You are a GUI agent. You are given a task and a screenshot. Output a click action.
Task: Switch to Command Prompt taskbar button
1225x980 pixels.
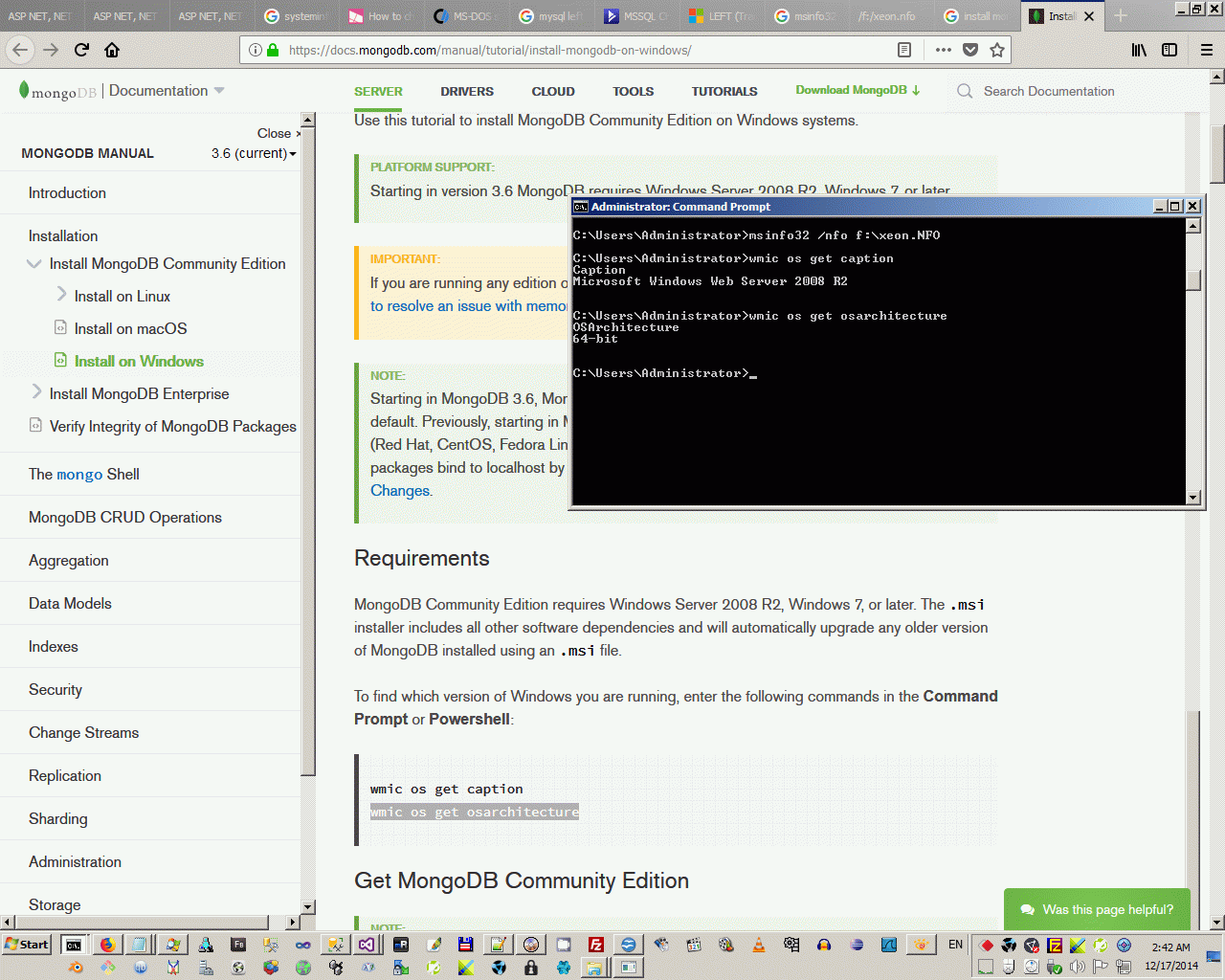pyautogui.click(x=73, y=945)
